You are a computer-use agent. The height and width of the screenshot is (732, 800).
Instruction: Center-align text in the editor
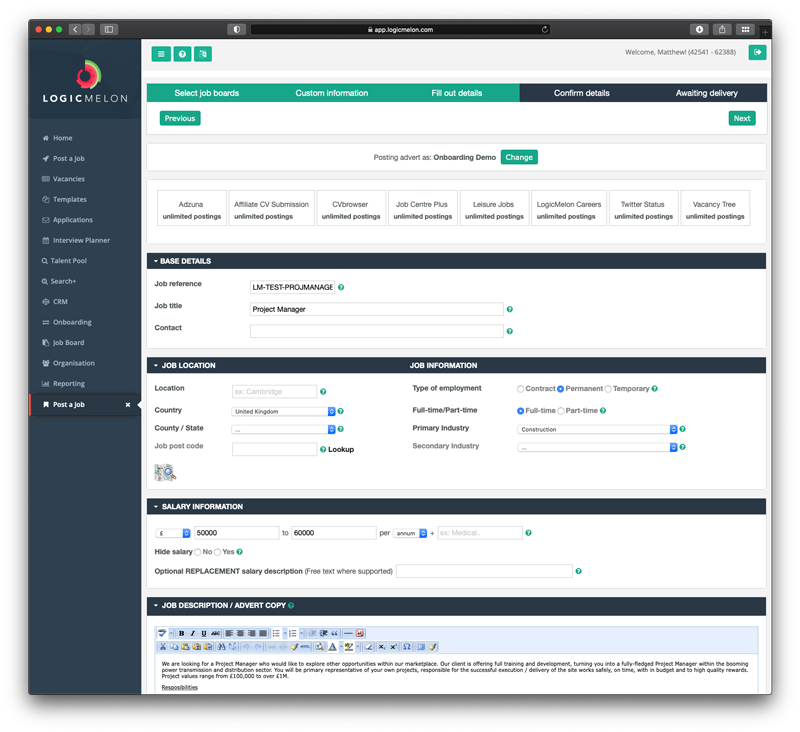pos(240,633)
